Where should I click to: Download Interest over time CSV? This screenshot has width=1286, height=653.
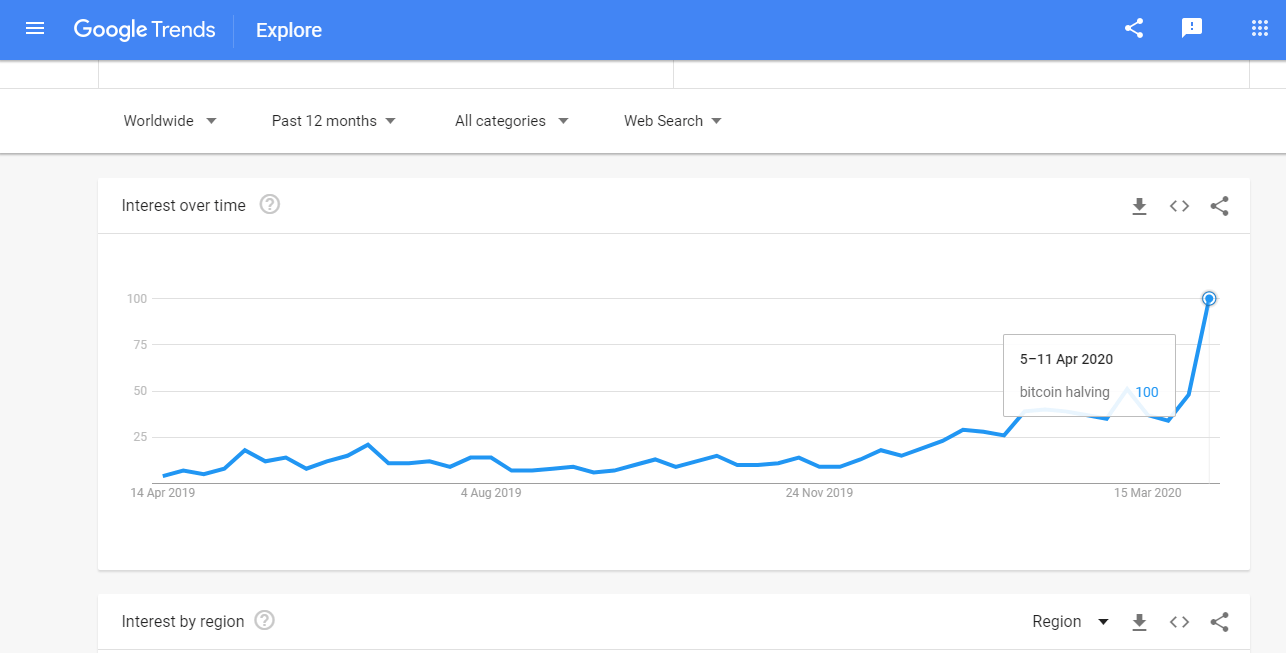[1139, 206]
